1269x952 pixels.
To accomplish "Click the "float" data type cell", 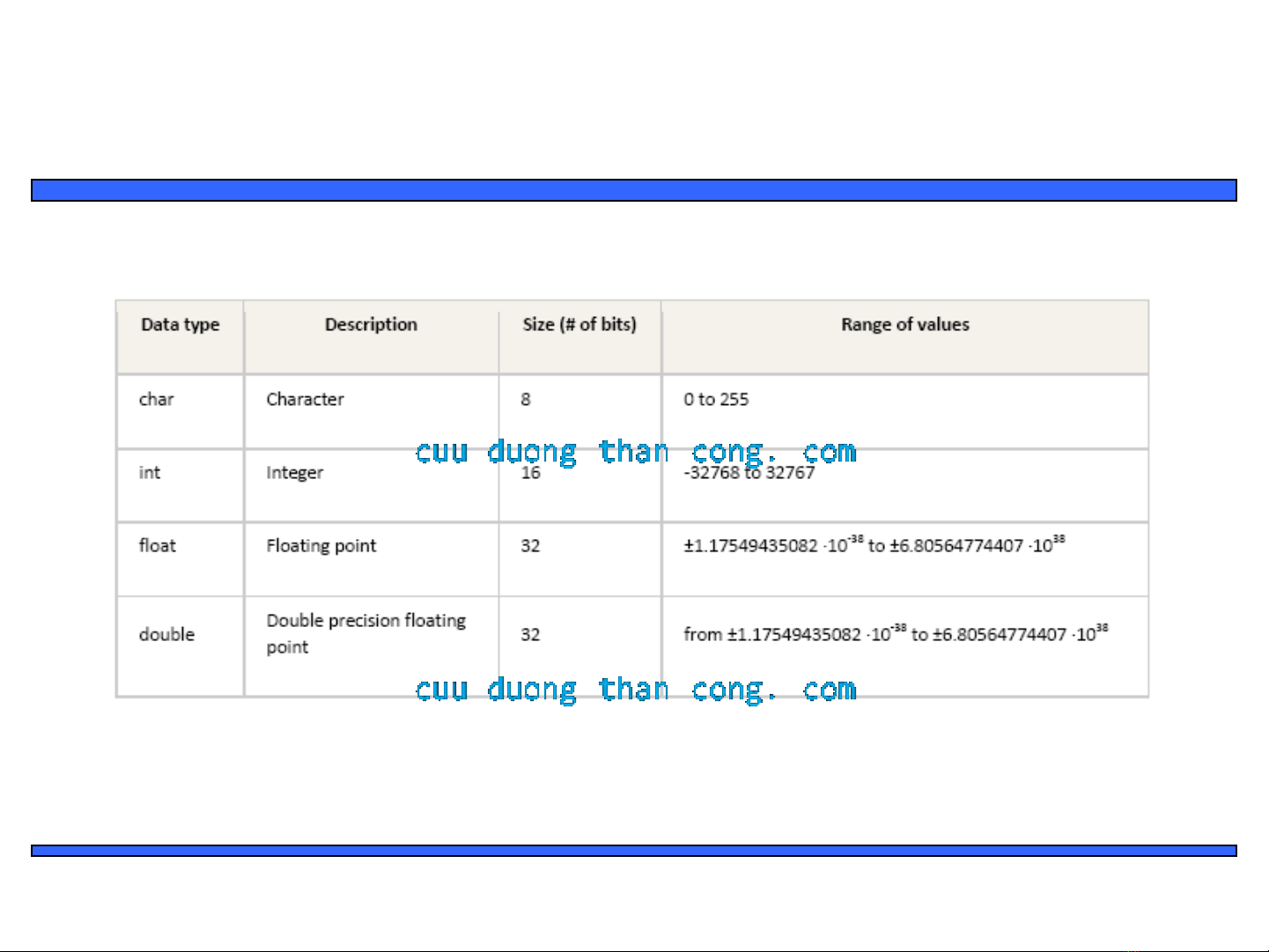I will pos(158,546).
